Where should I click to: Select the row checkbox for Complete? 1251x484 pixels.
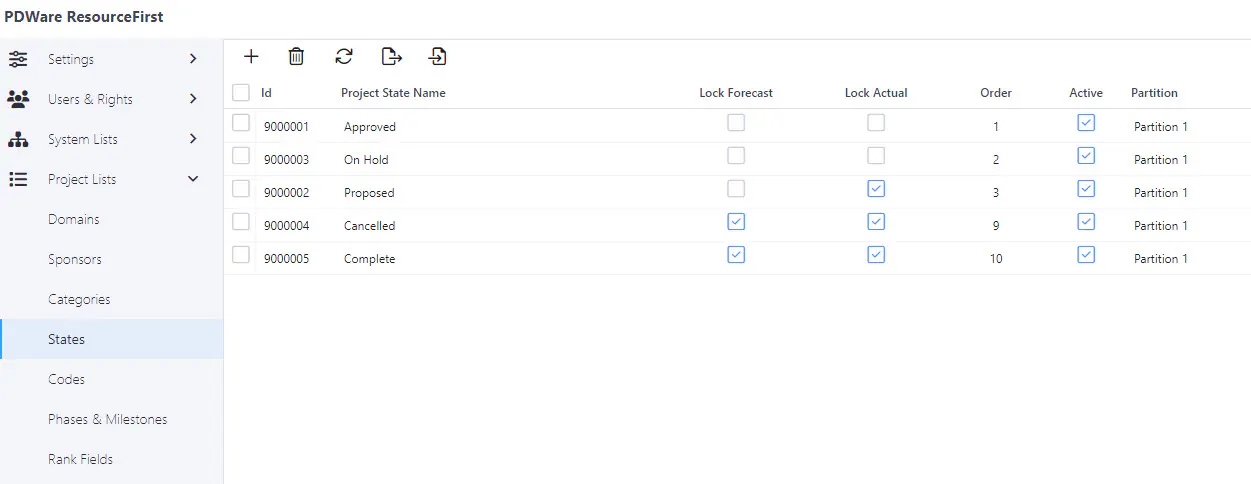[x=241, y=255]
